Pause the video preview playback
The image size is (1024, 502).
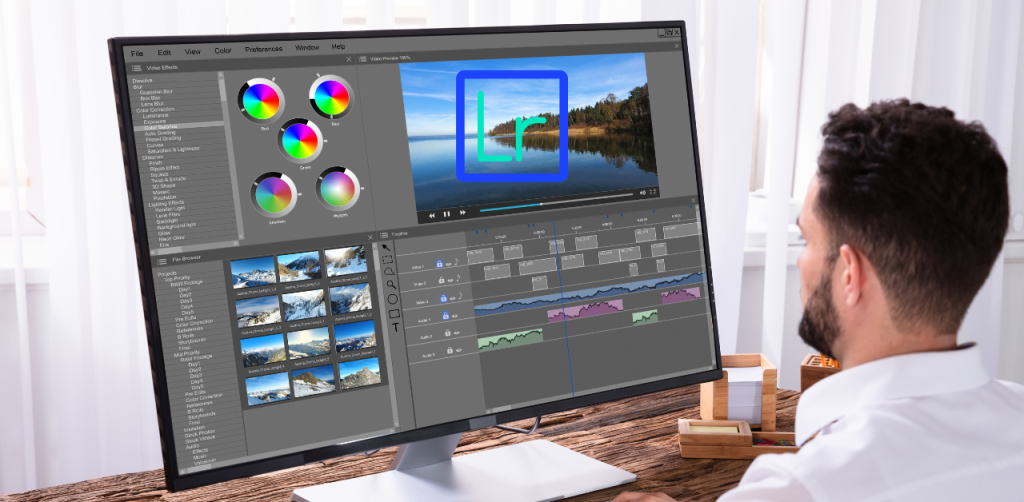click(x=447, y=213)
